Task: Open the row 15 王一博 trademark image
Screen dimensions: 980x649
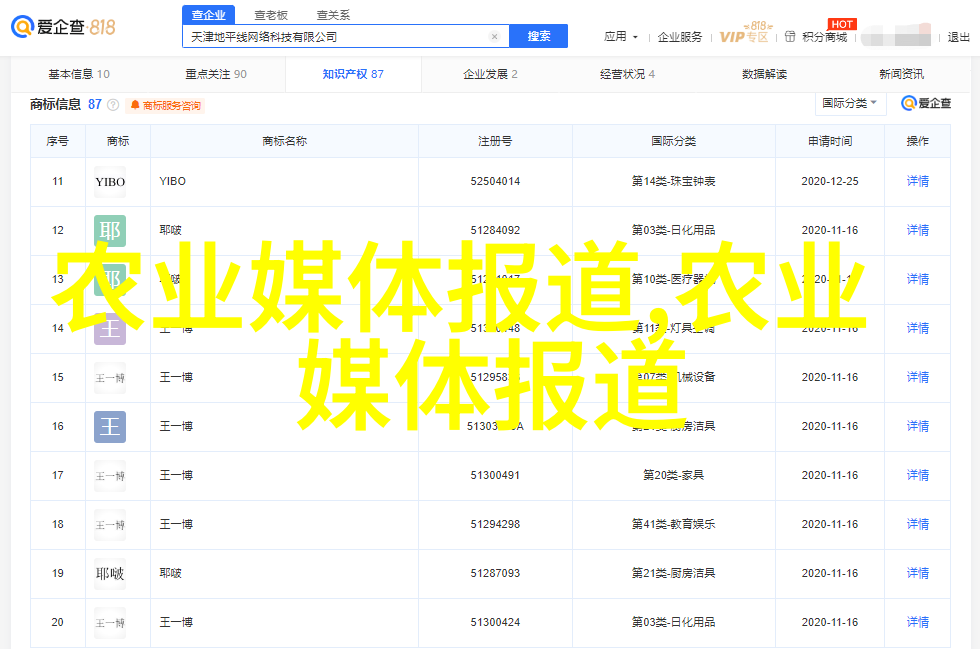Action: click(x=110, y=378)
